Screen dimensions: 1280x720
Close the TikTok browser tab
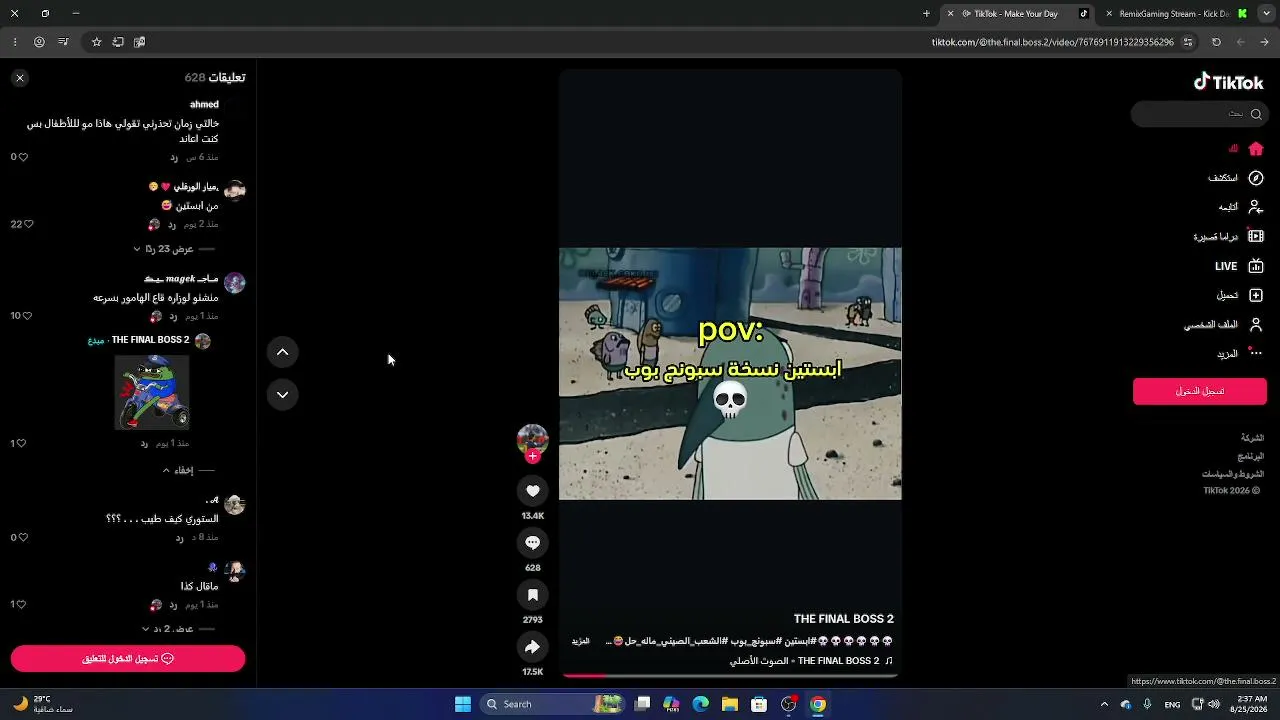(950, 14)
